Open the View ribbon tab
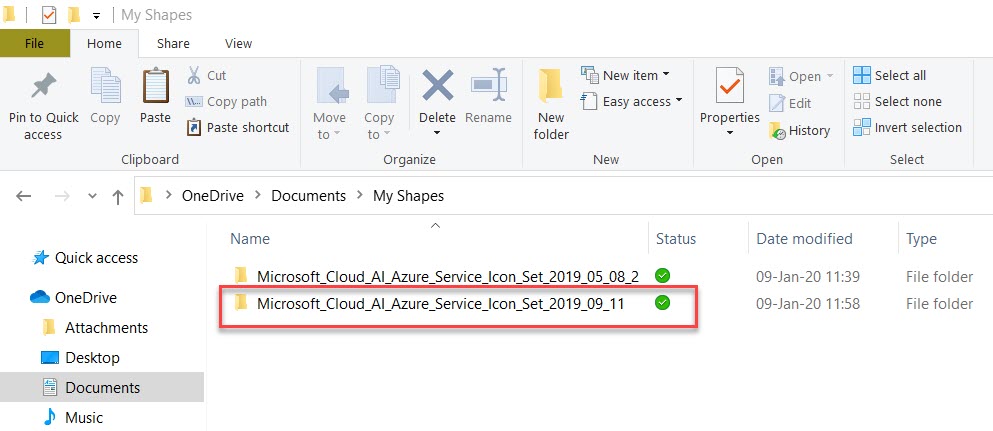This screenshot has width=993, height=431. point(238,44)
